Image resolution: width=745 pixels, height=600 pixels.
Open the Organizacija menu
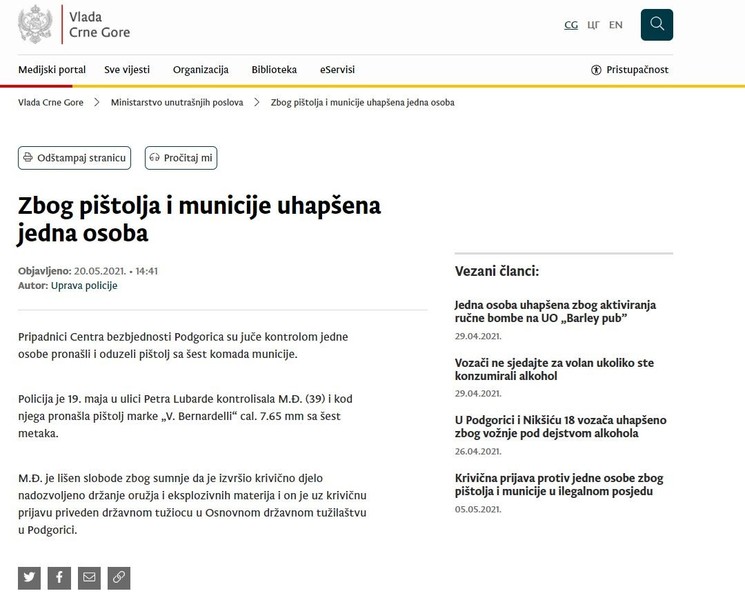point(201,70)
